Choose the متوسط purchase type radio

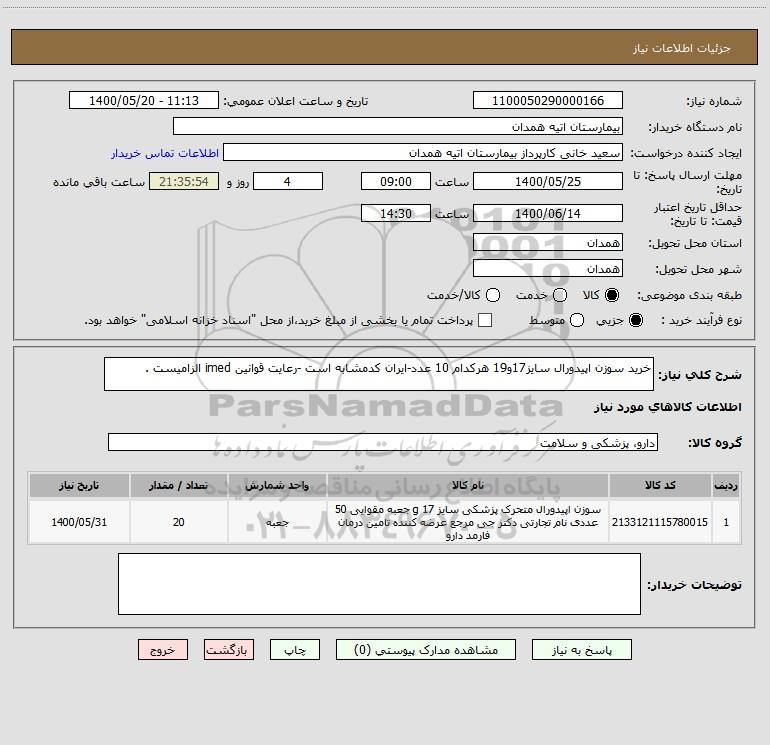pos(577,320)
